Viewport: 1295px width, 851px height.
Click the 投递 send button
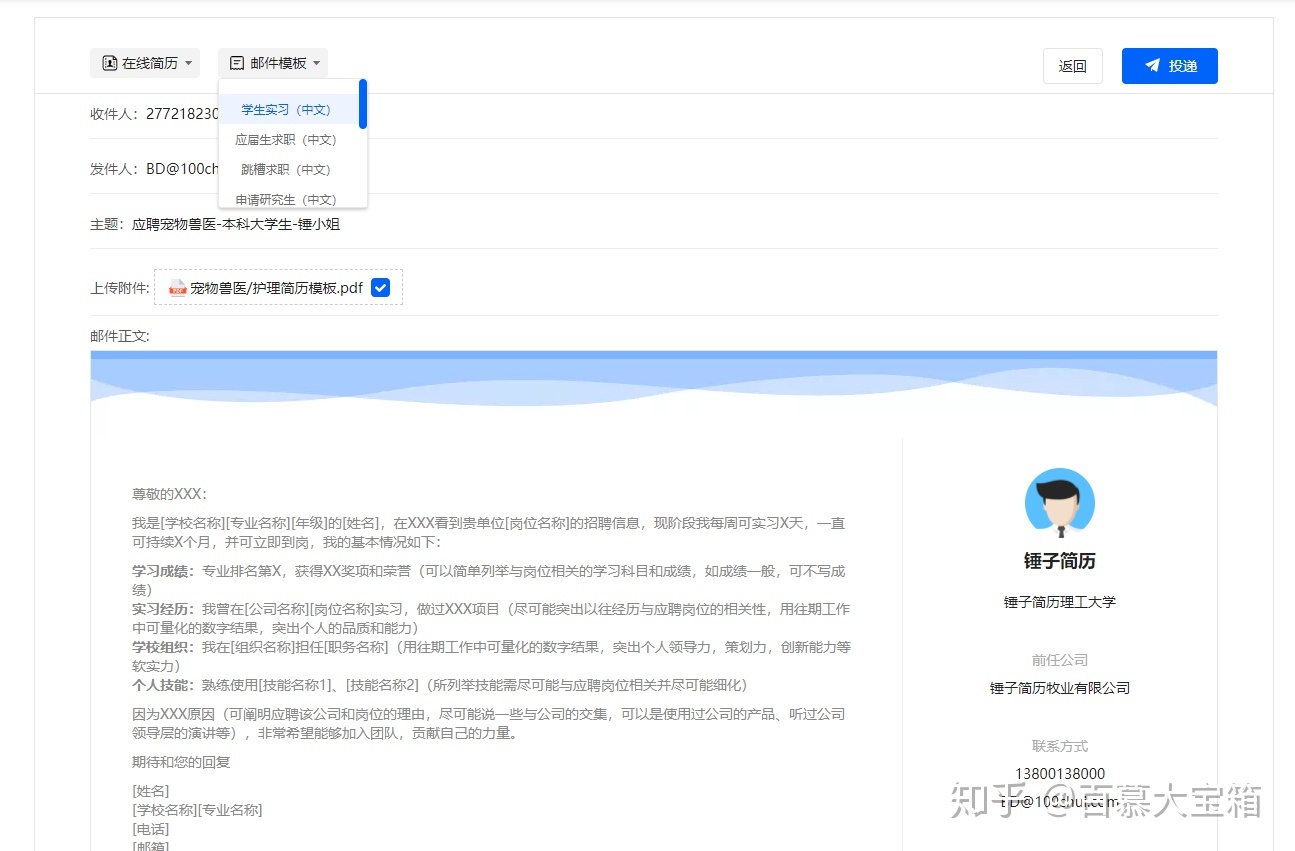point(1169,65)
